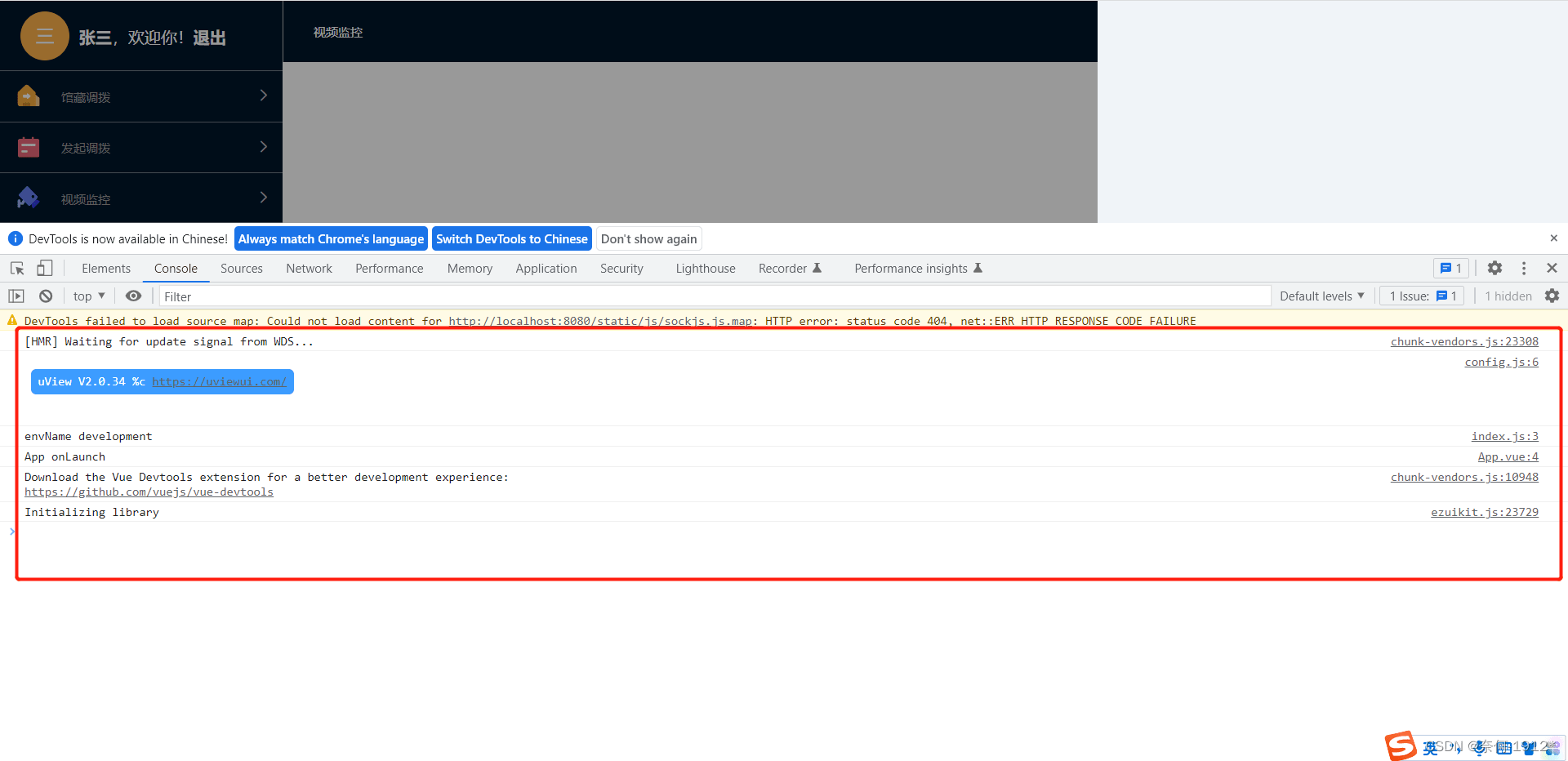Click the Sogou input method S icon
This screenshot has height=761, width=1568.
click(x=1401, y=745)
